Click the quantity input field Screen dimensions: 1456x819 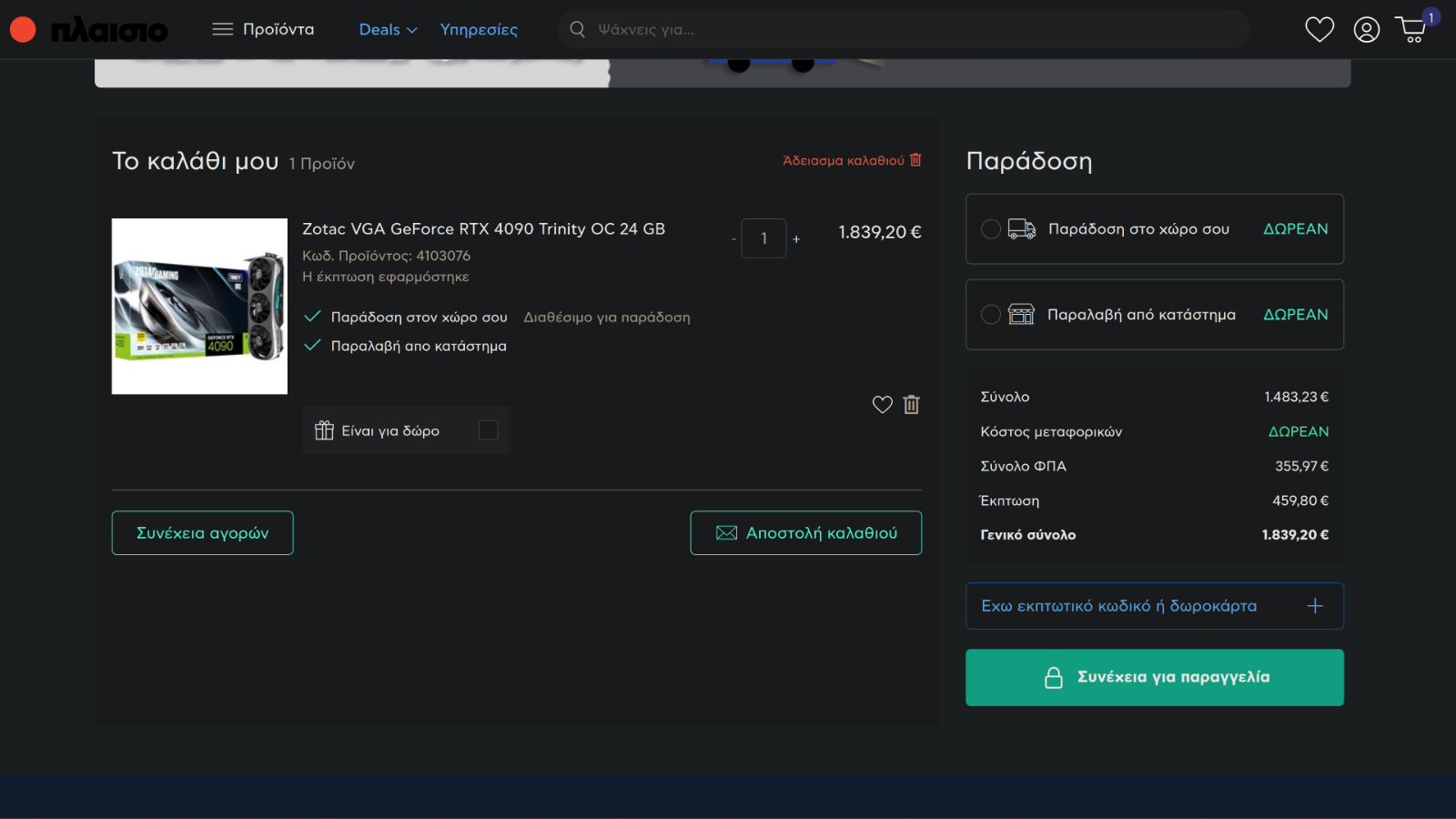point(763,238)
